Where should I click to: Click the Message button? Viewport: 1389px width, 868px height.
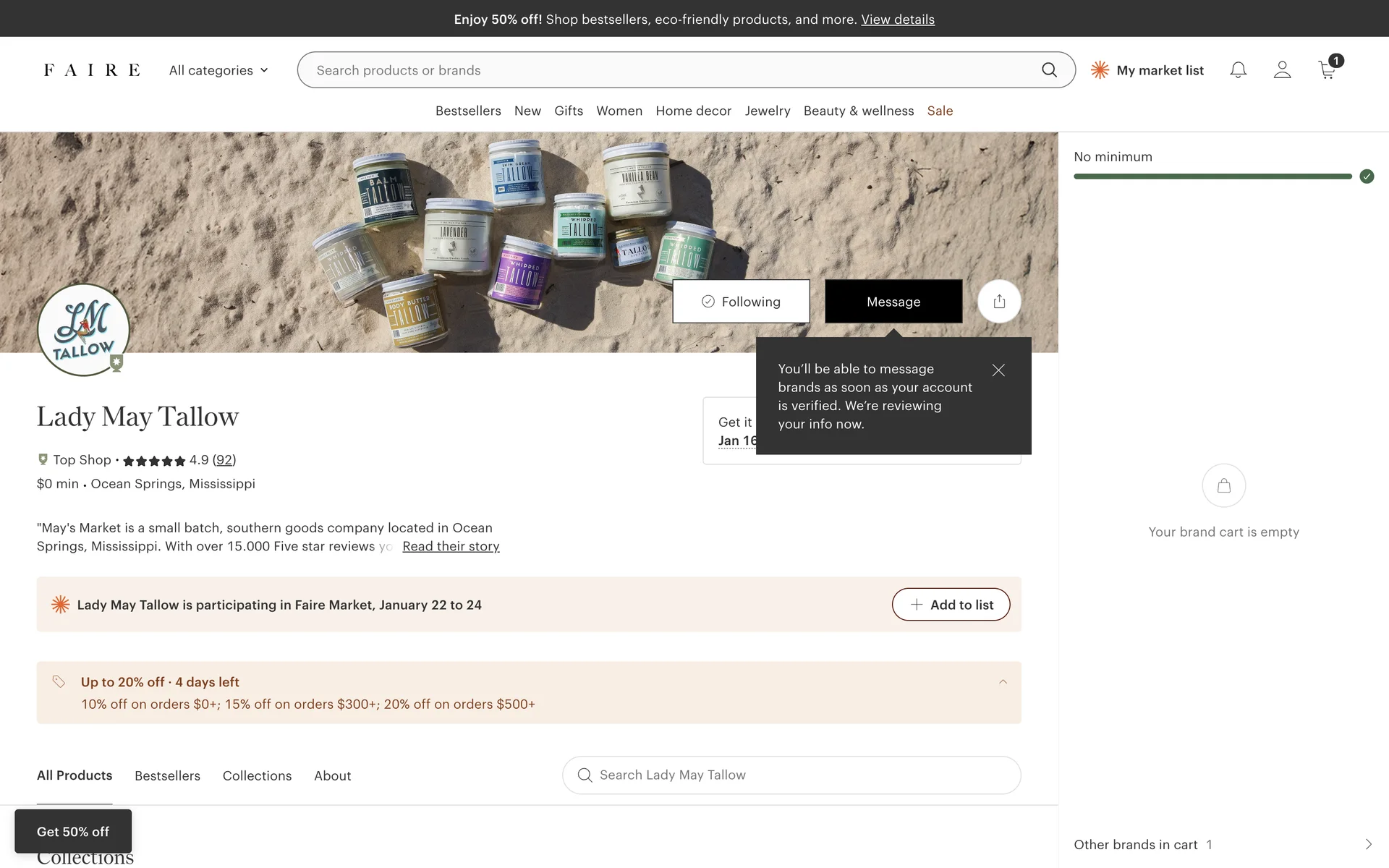click(893, 302)
